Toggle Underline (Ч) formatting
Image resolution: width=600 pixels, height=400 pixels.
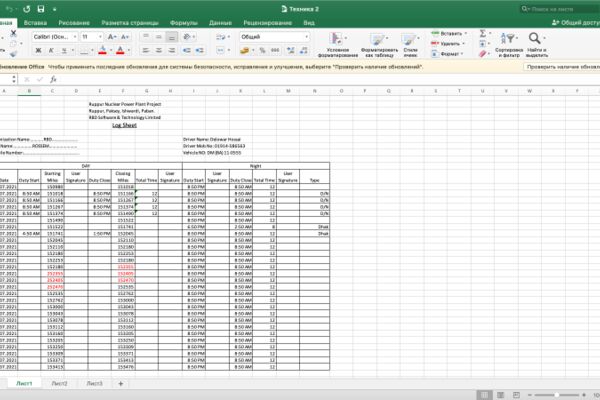click(x=64, y=50)
